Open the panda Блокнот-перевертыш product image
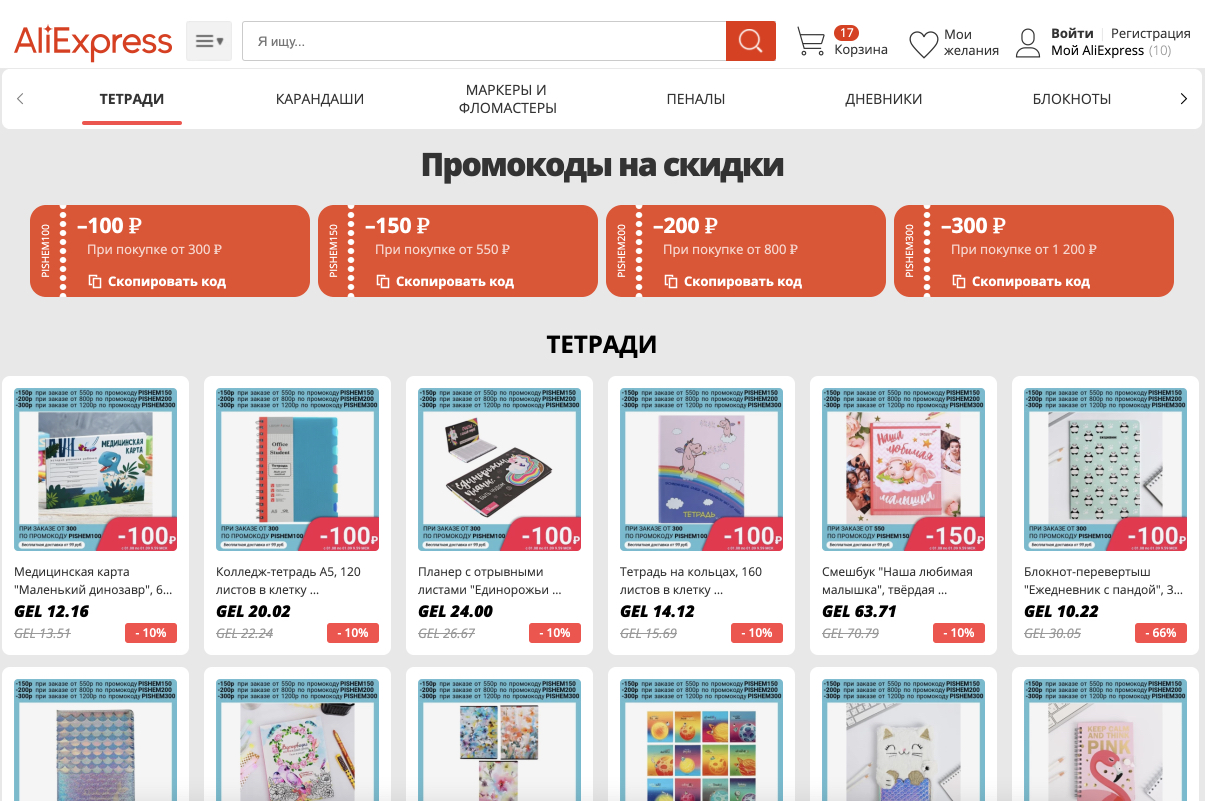 tap(1106, 468)
